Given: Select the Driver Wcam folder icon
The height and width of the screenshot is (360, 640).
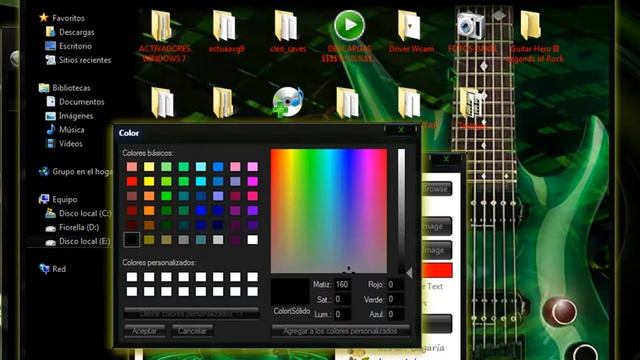Looking at the screenshot, I should click(x=409, y=25).
